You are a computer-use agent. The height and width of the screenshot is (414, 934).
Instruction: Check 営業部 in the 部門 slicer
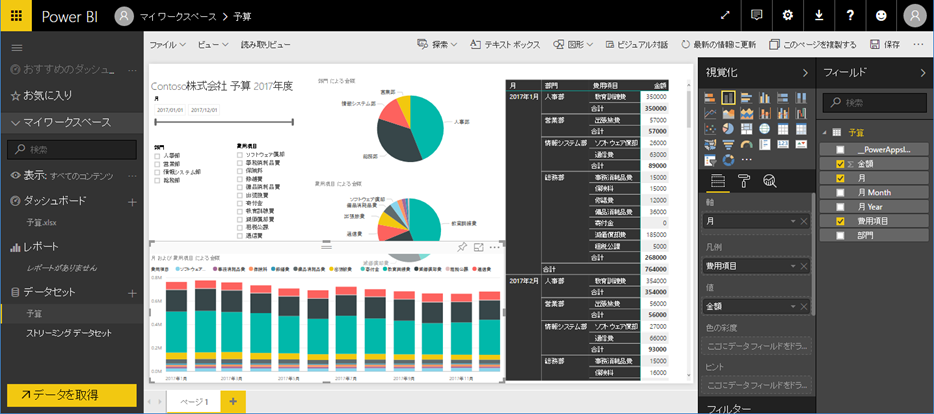coord(158,163)
